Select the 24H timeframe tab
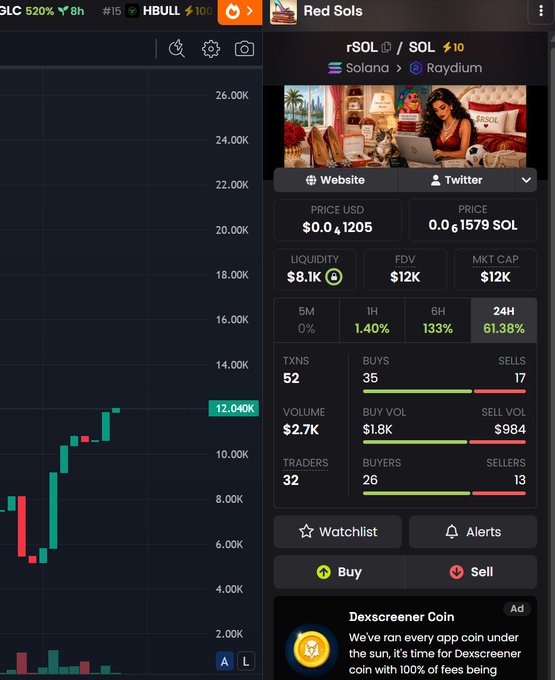The width and height of the screenshot is (555, 680). point(504,320)
